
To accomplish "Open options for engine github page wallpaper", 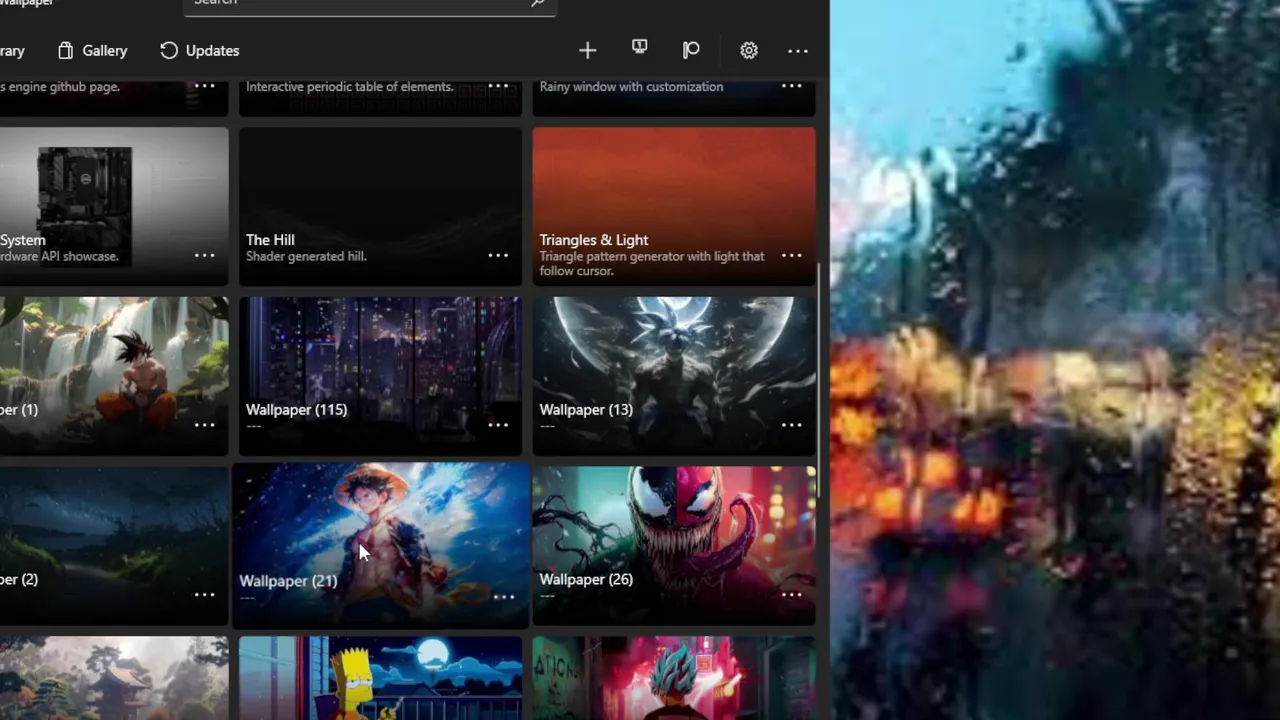I will click(204, 86).
